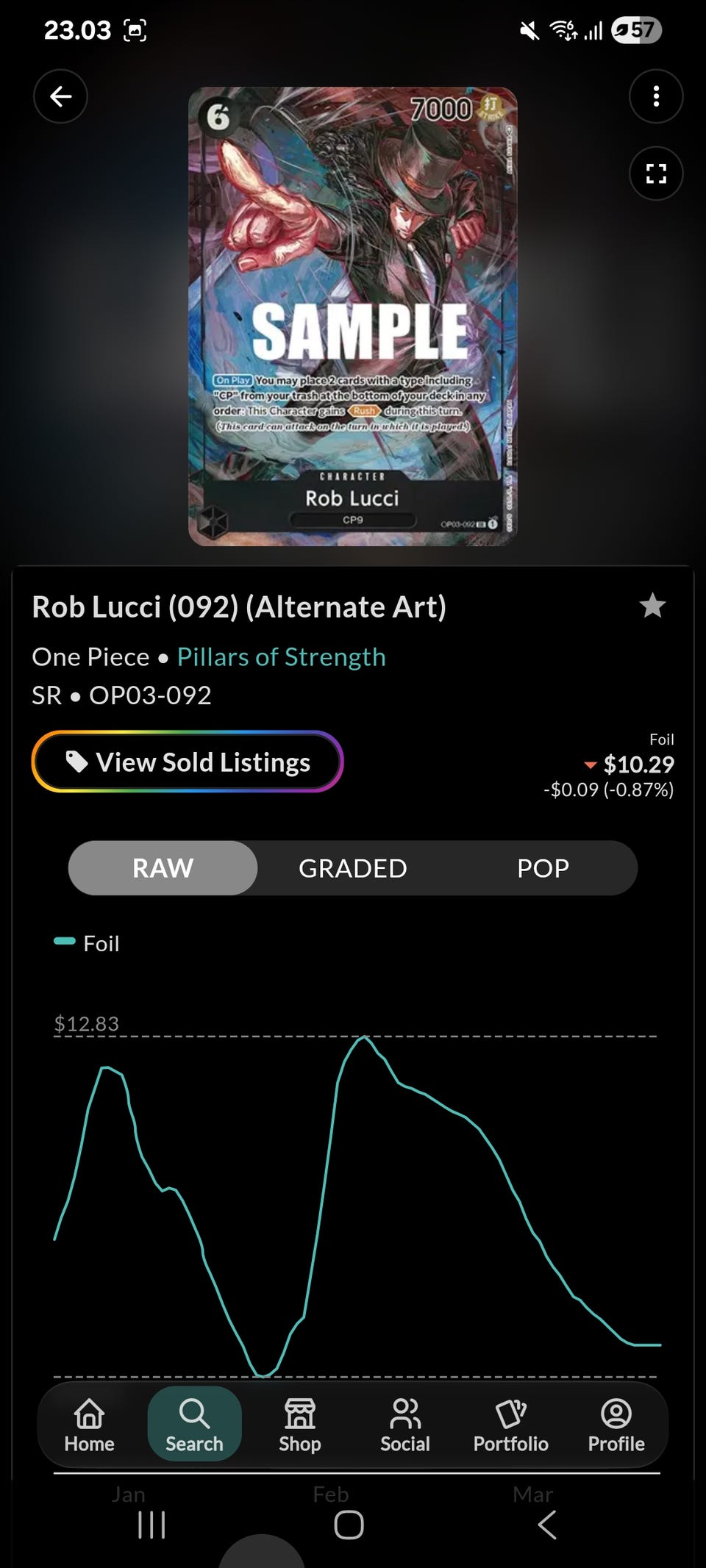Expand card image to fullscreen
Viewport: 706px width, 1568px height.
656,173
